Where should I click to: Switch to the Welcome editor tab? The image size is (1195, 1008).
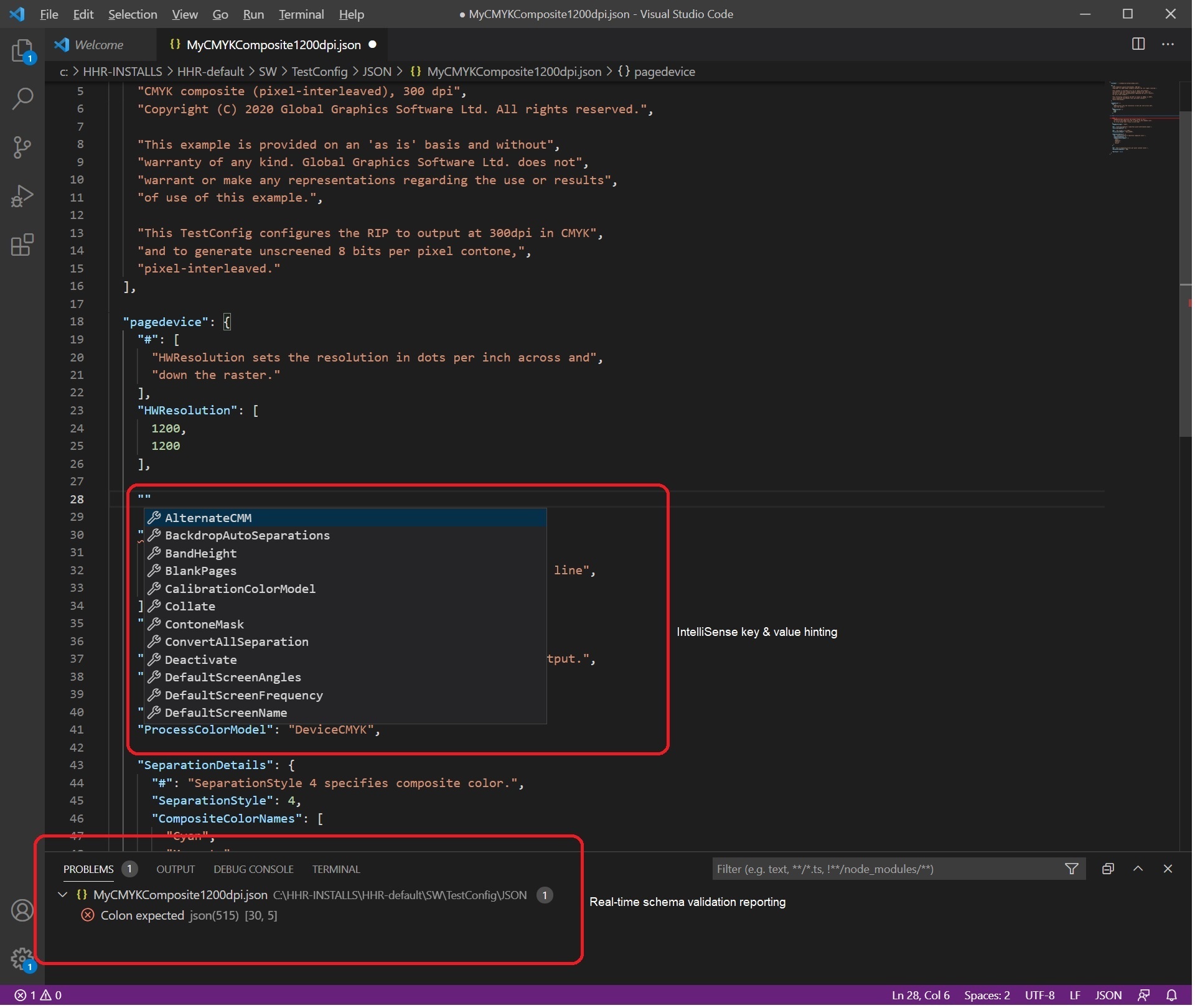point(98,45)
